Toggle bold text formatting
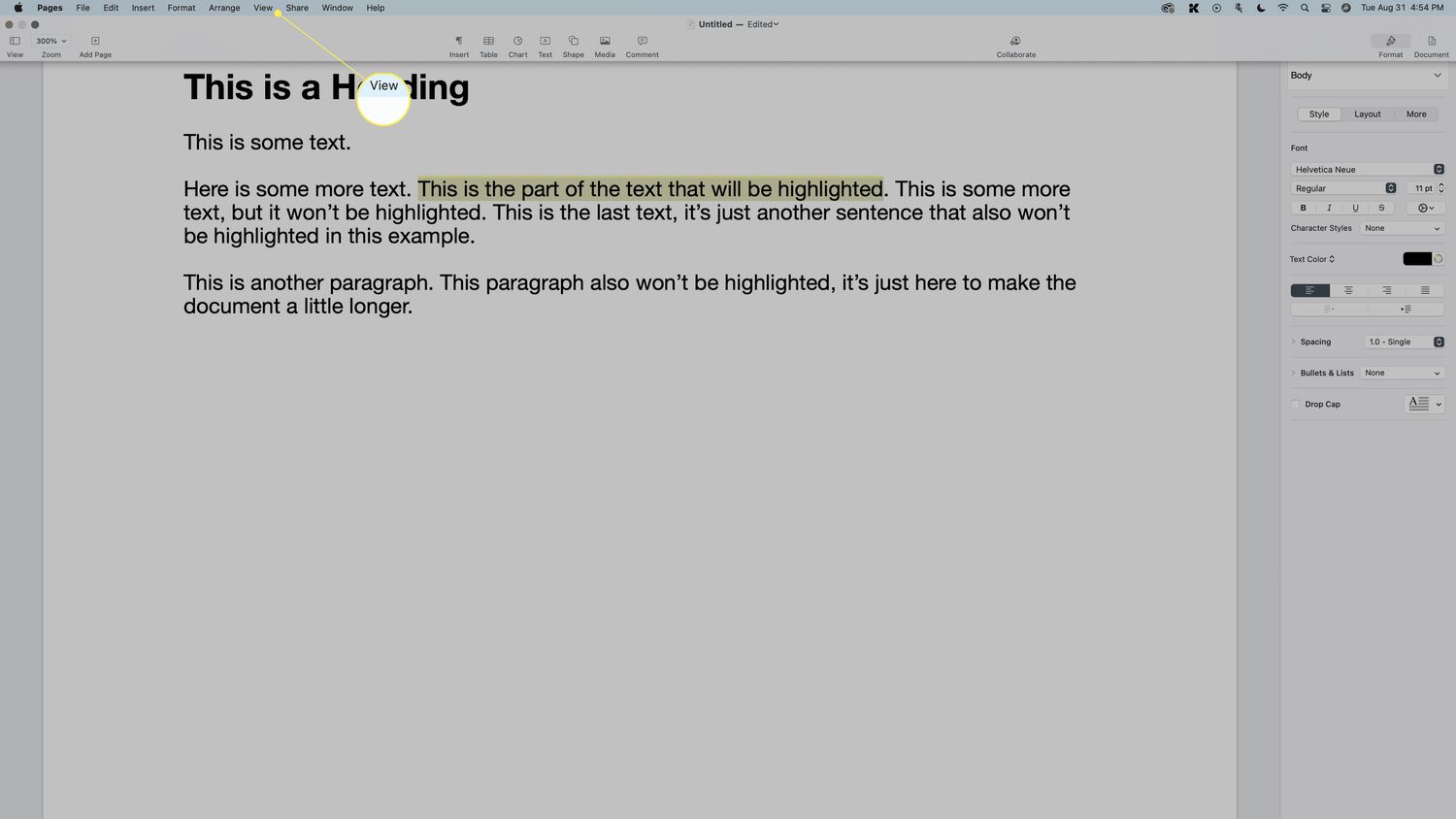 (1303, 208)
